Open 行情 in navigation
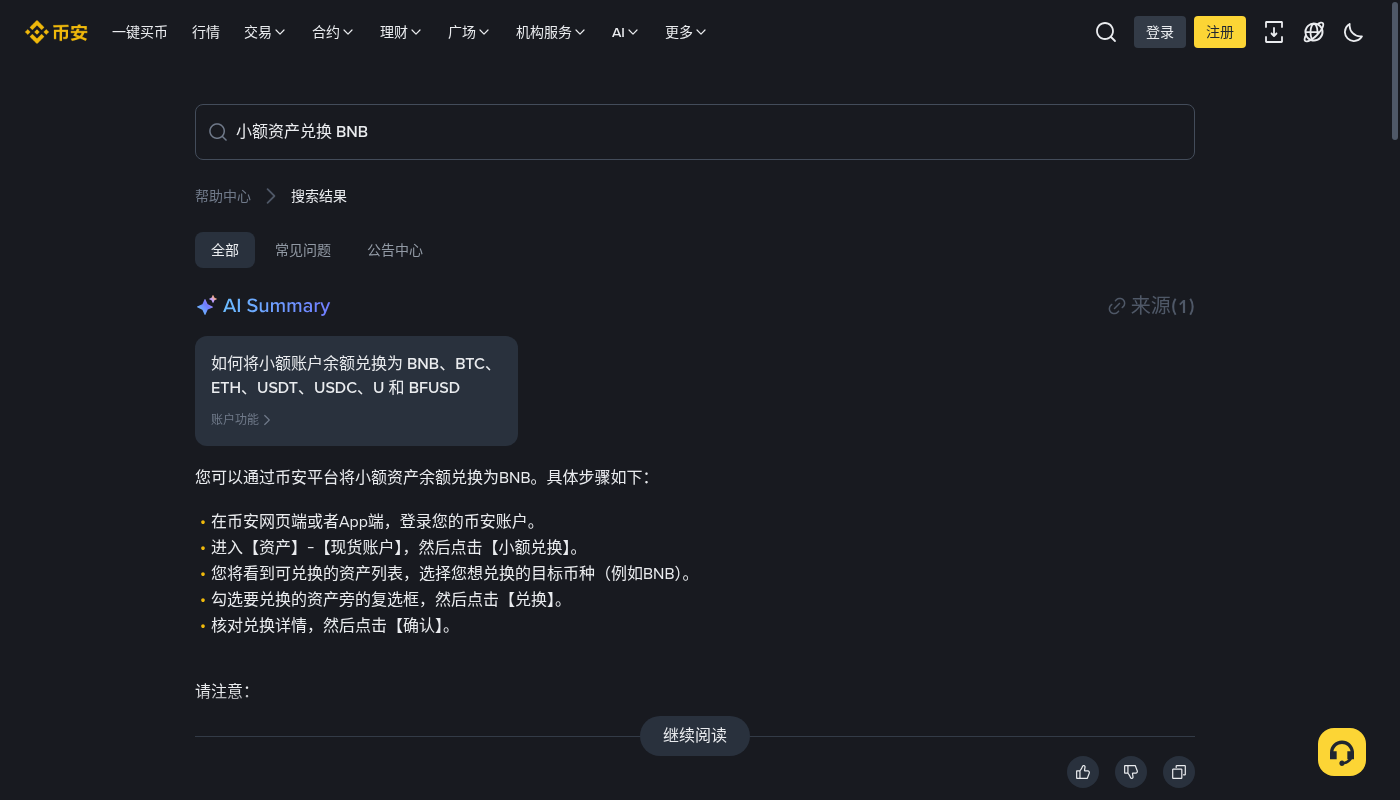 (x=206, y=32)
